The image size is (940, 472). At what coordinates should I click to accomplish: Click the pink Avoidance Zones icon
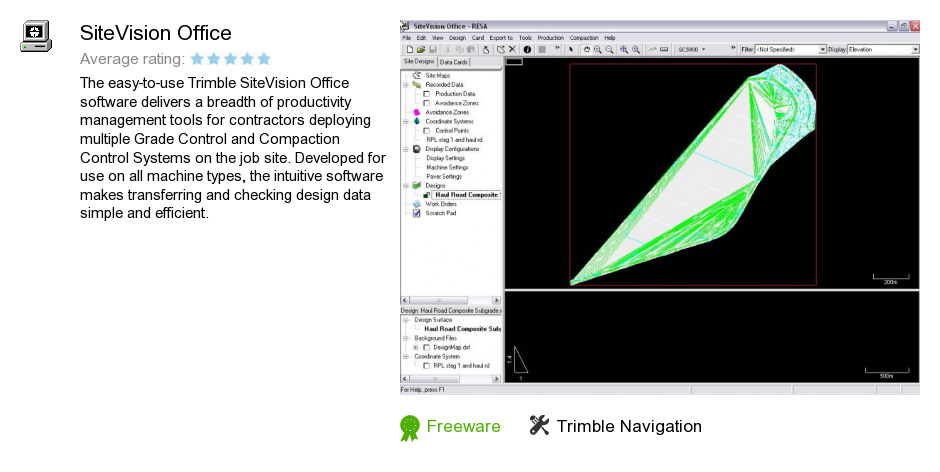[417, 112]
